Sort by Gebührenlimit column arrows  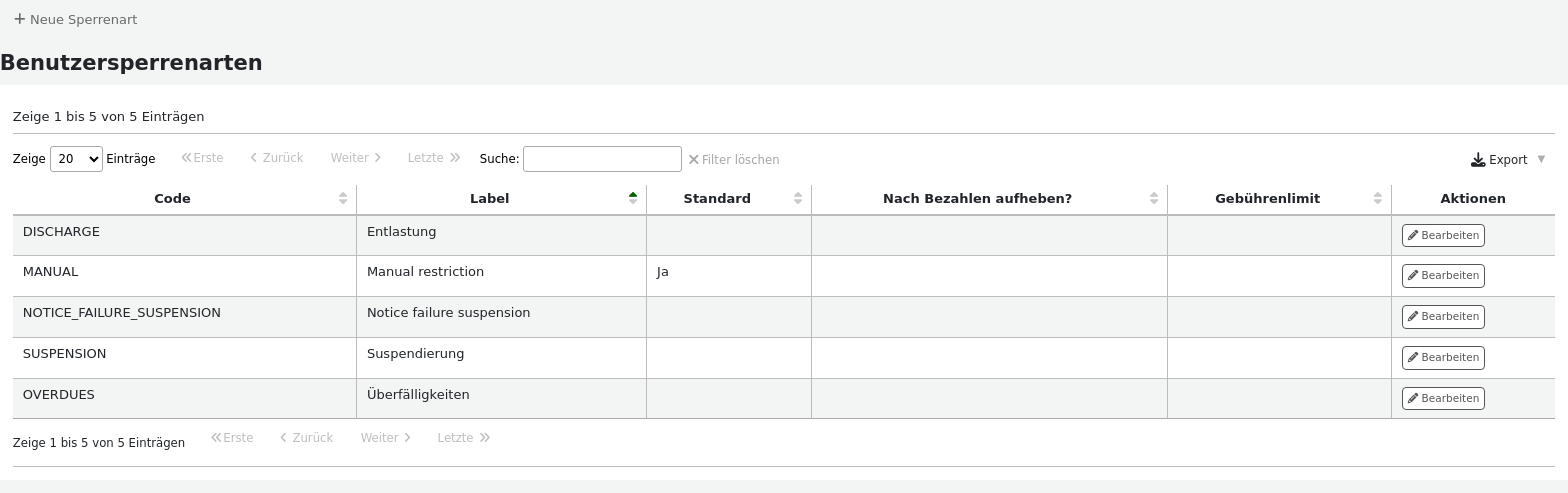pyautogui.click(x=1378, y=198)
